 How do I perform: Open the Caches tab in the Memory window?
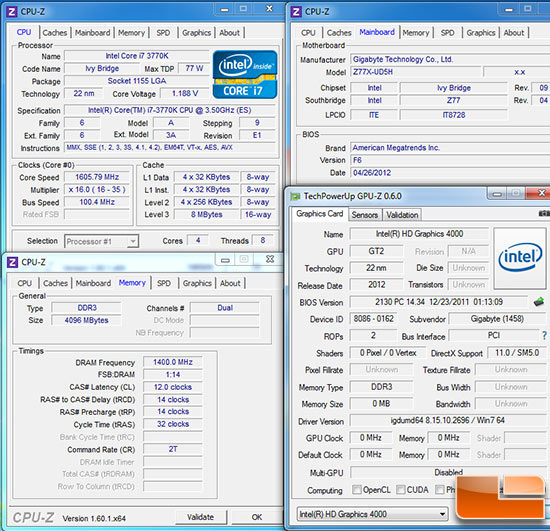pos(55,283)
